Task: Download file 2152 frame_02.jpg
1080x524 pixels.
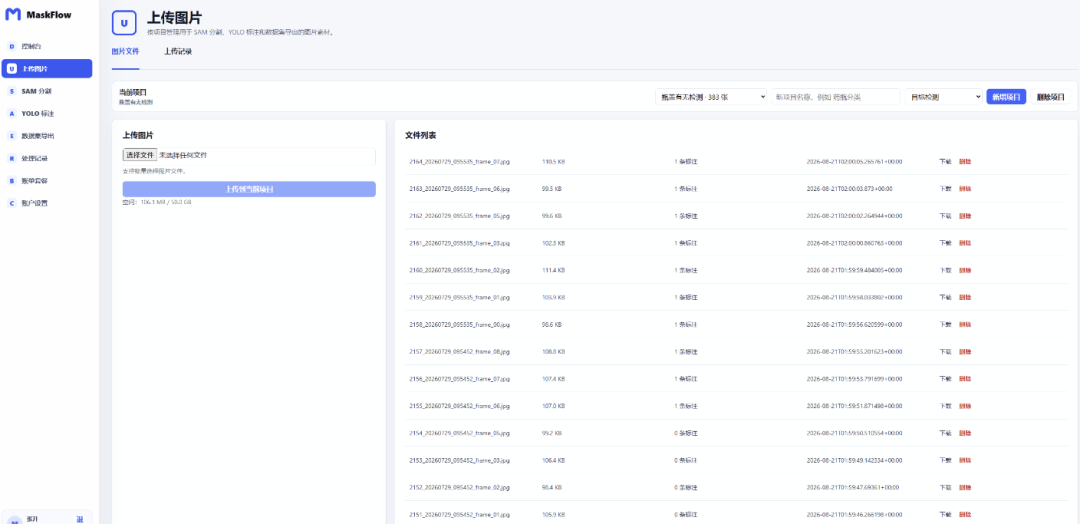Action: (945, 488)
